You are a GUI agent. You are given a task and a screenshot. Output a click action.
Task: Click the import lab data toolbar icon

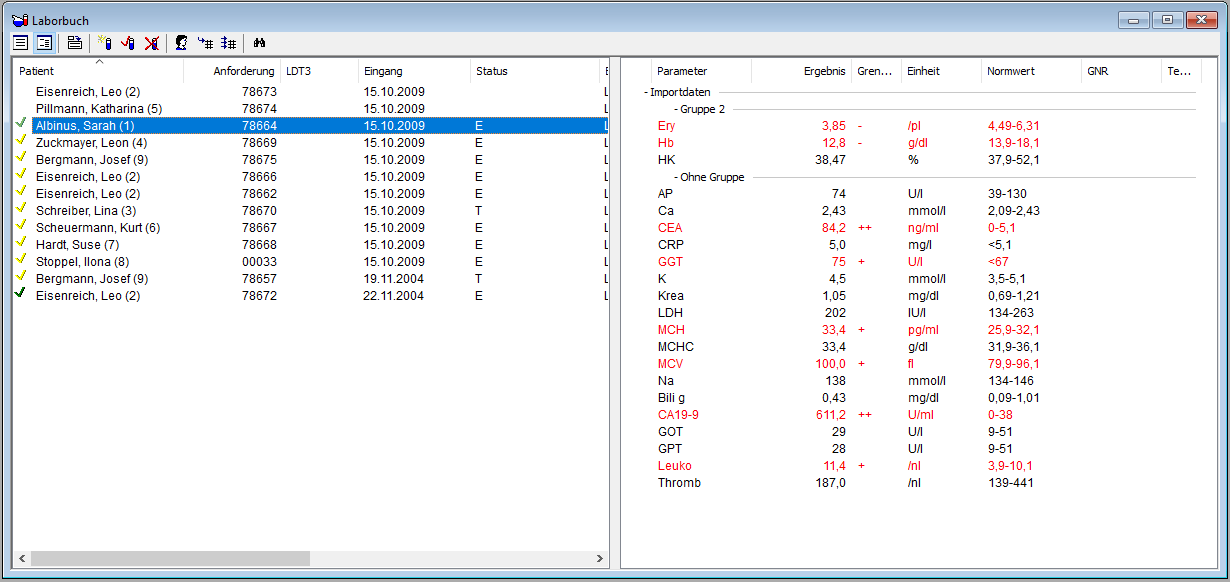tap(74, 43)
